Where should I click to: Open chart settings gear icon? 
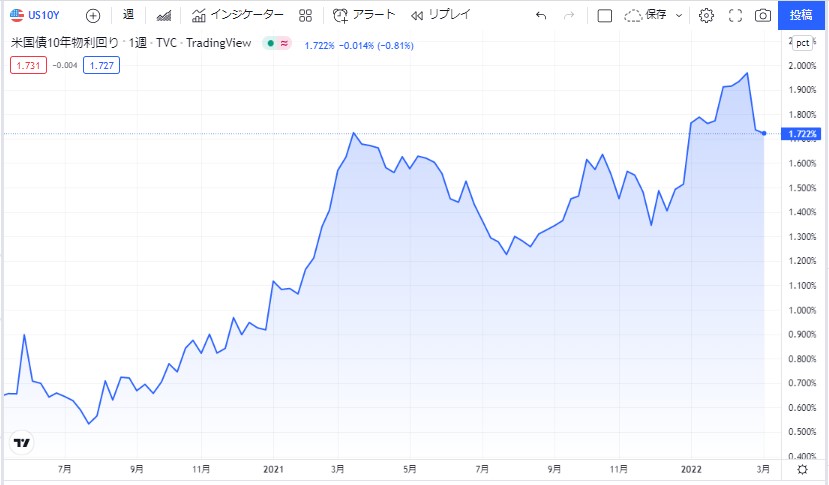coord(706,15)
